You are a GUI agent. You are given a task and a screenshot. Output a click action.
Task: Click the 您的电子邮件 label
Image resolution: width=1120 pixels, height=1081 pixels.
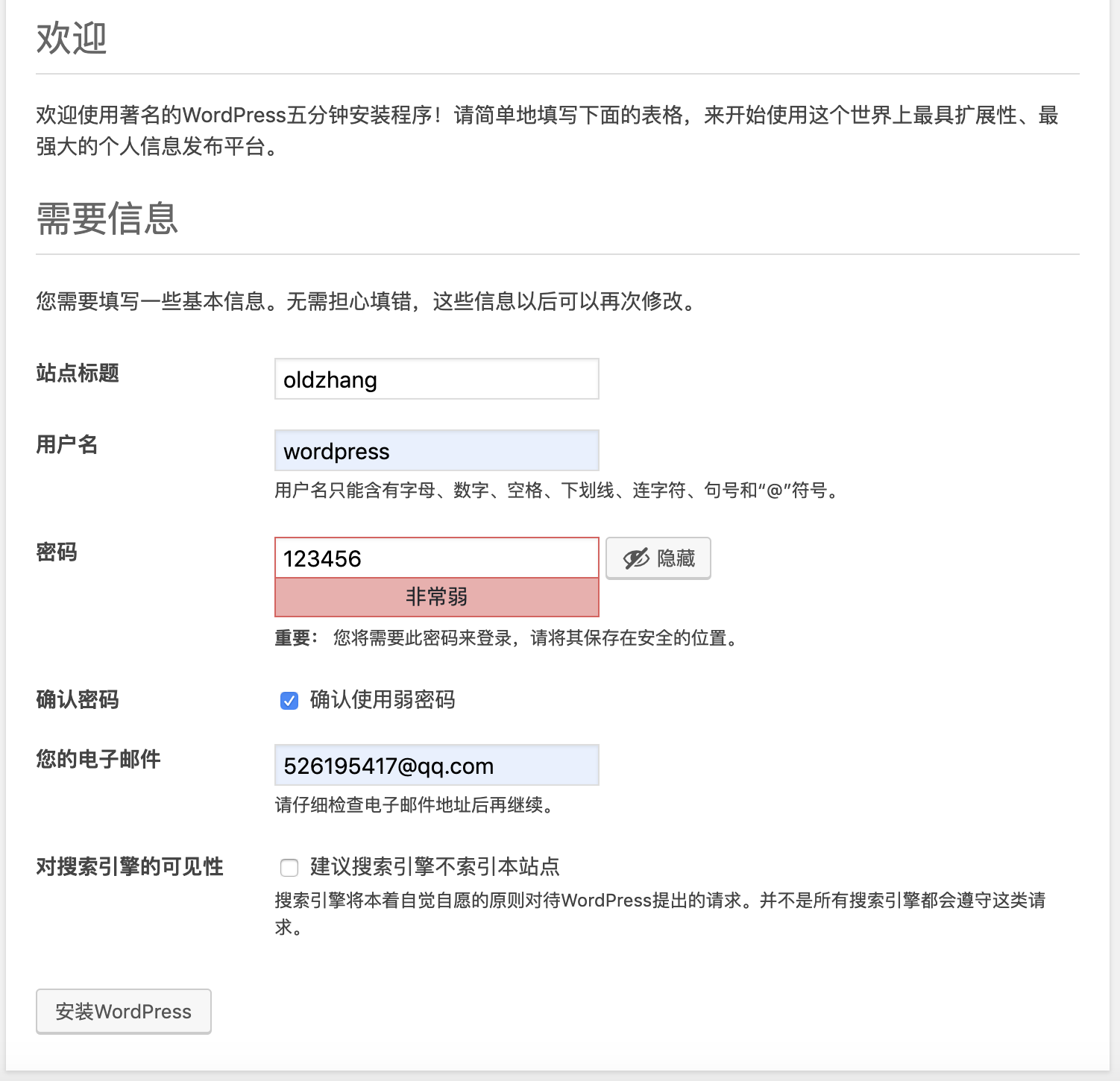pos(98,759)
